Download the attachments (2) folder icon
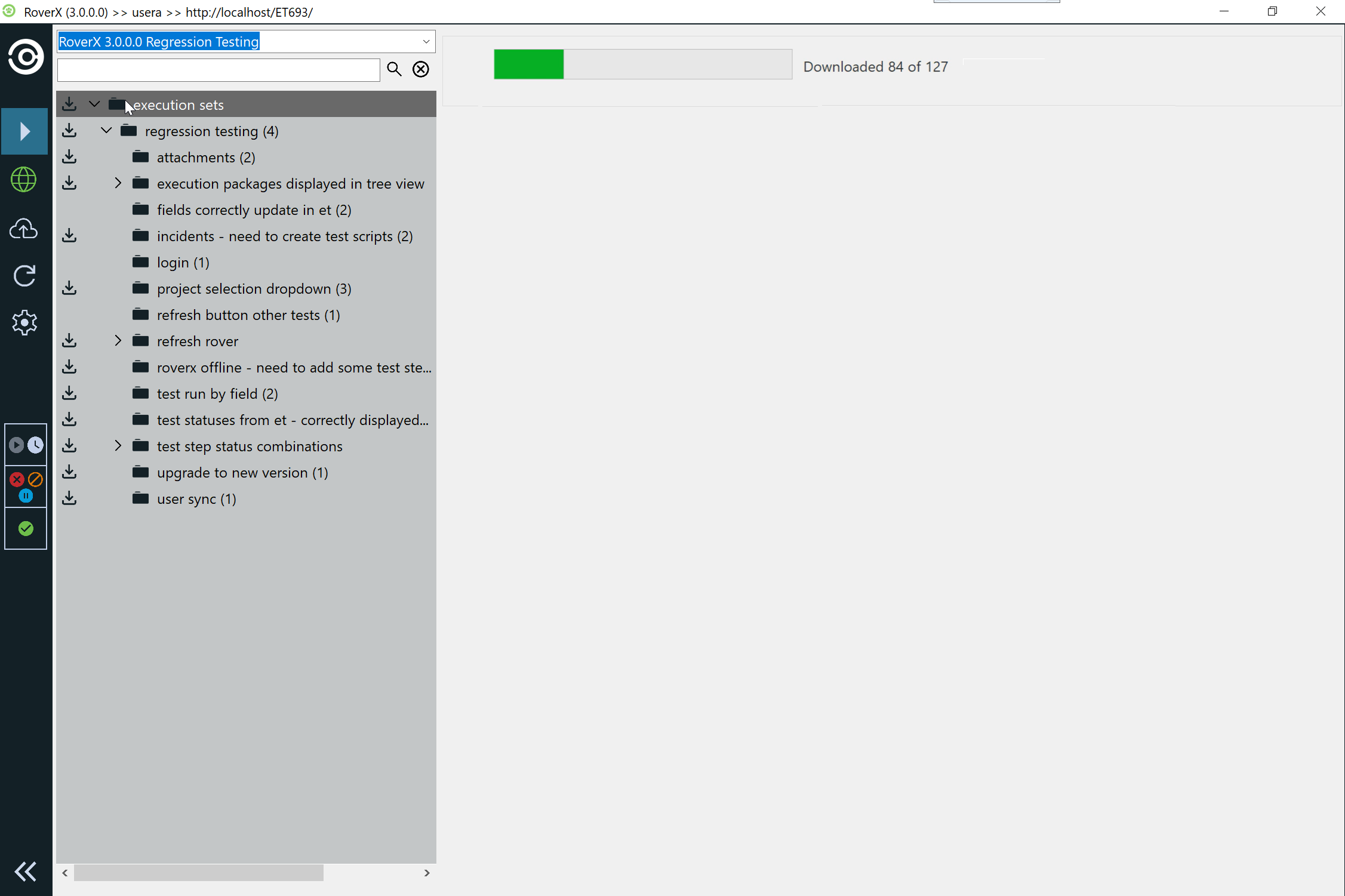Viewport: 1345px width, 896px height. (69, 157)
